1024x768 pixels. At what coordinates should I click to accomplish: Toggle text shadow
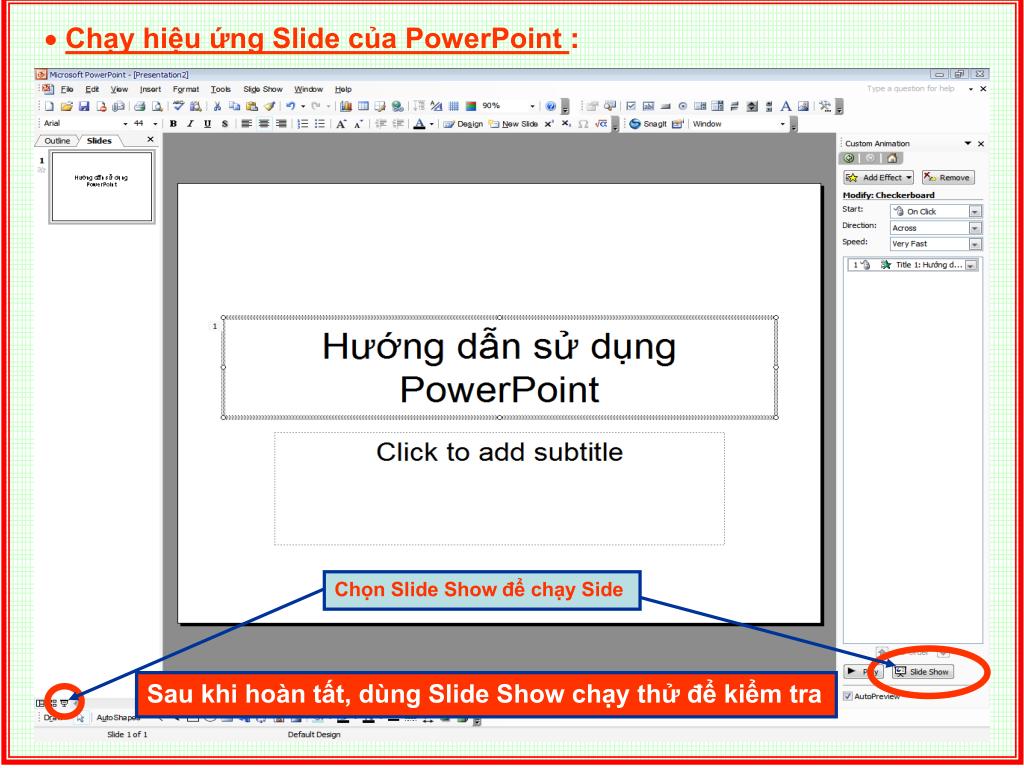[225, 123]
